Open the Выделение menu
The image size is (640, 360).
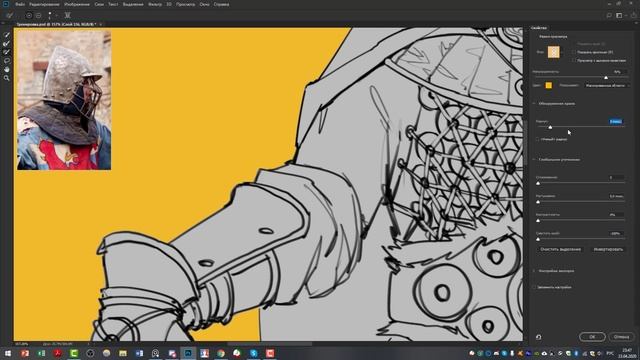[x=133, y=4]
